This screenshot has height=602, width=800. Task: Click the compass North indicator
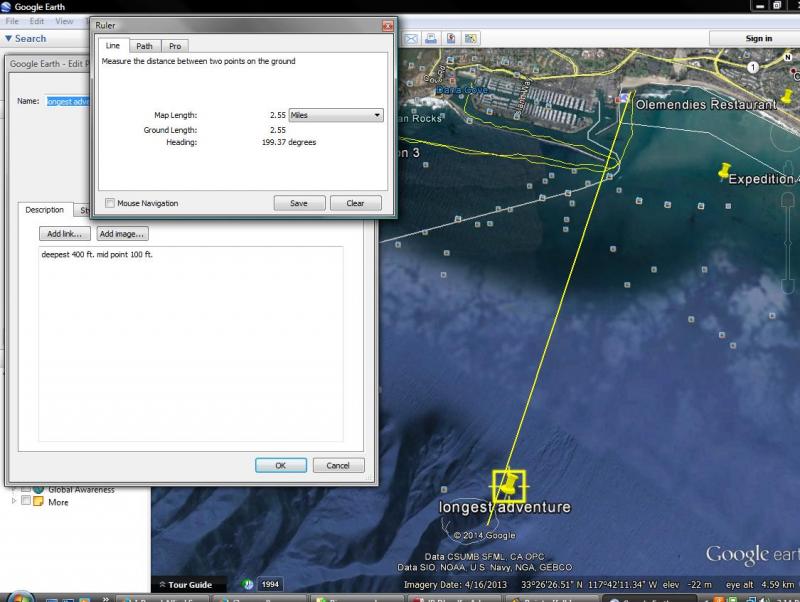(x=788, y=57)
